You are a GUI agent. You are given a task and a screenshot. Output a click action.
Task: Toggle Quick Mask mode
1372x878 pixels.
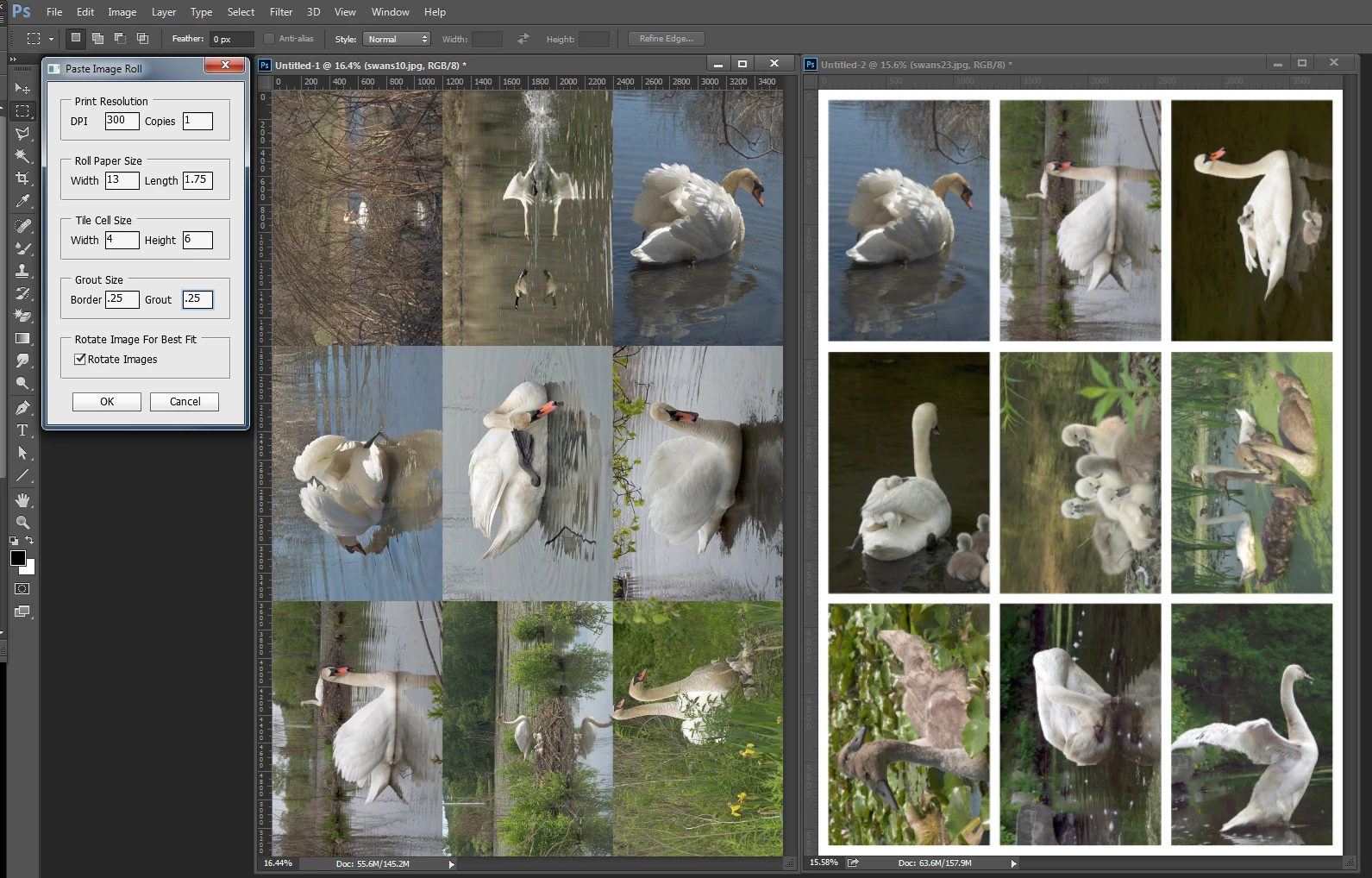point(22,589)
